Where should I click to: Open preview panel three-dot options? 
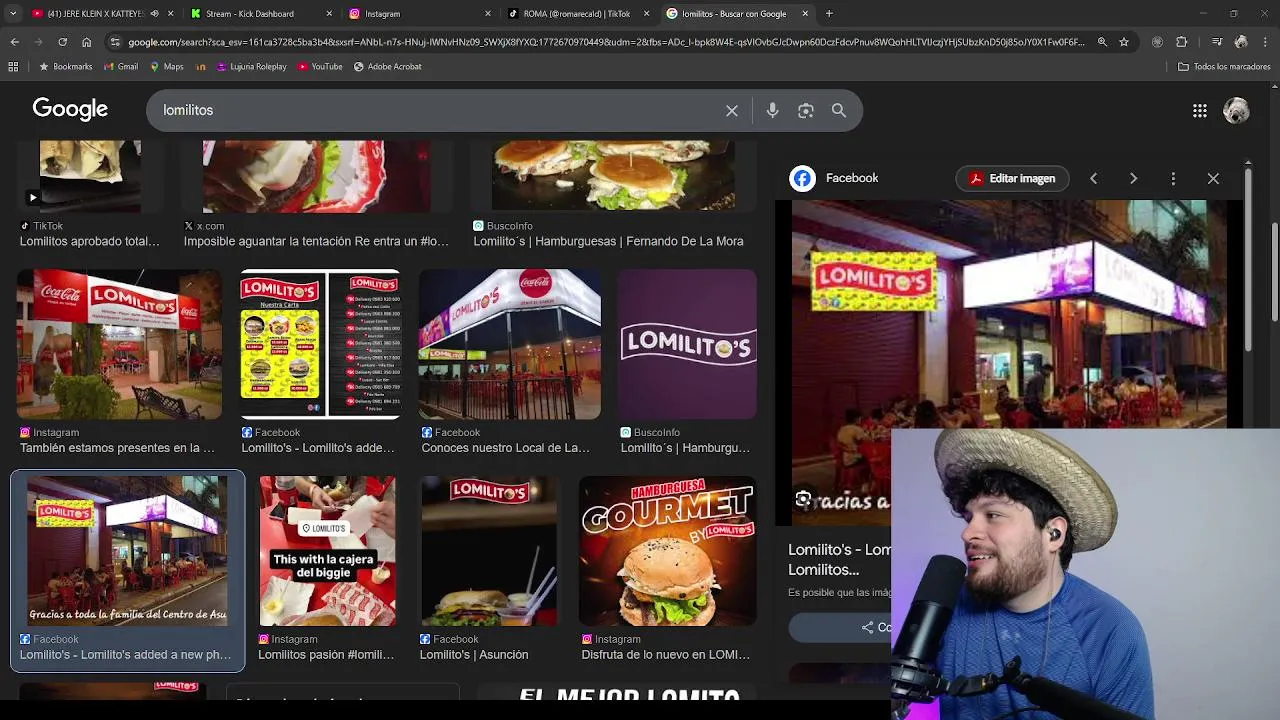click(1173, 178)
